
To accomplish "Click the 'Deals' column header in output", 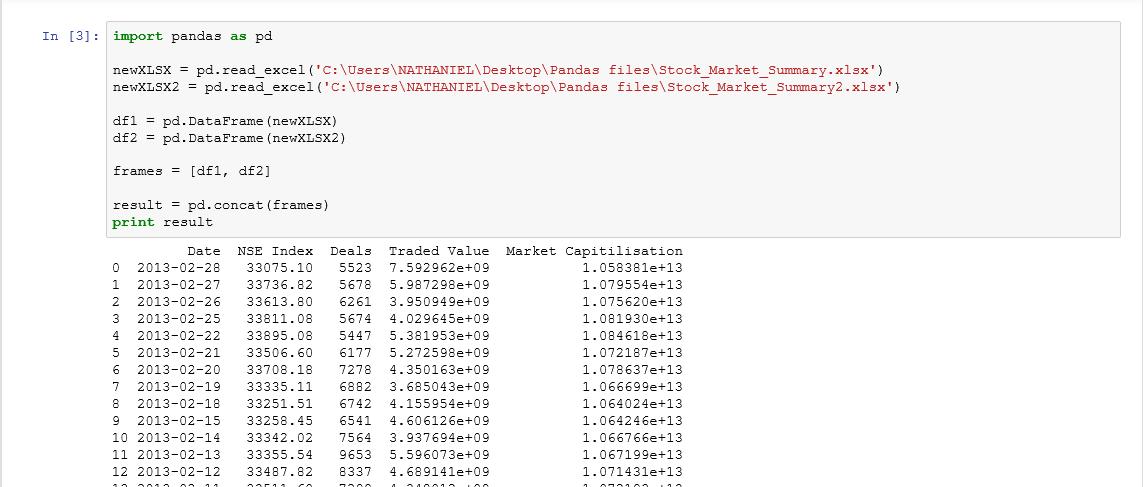I will tap(351, 251).
